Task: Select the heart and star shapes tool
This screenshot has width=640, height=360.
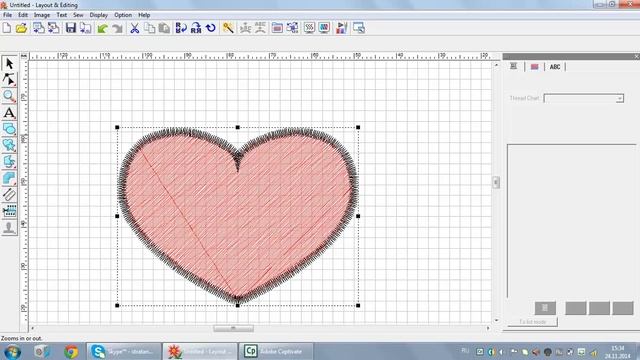Action: (9, 145)
